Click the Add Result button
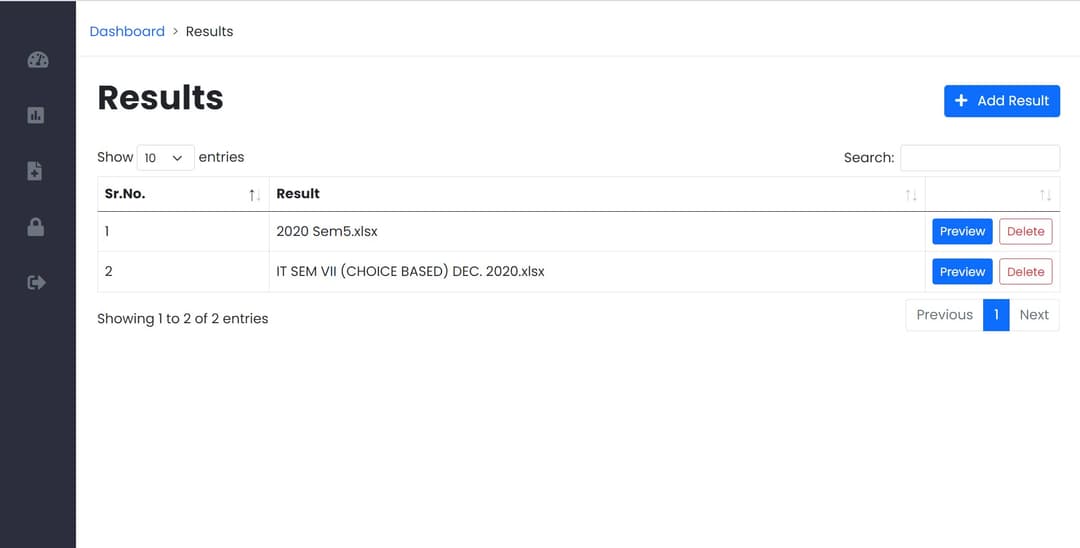Image resolution: width=1080 pixels, height=548 pixels. [x=1001, y=101]
